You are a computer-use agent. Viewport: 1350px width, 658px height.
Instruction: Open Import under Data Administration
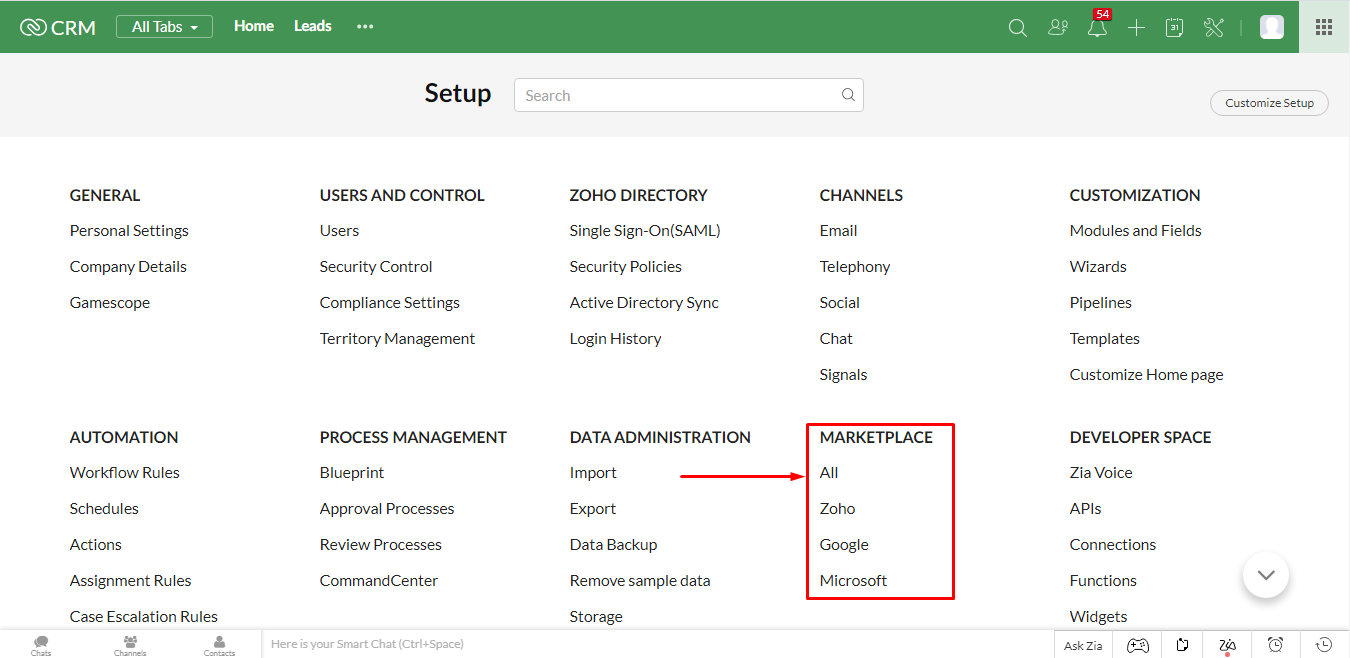(593, 473)
